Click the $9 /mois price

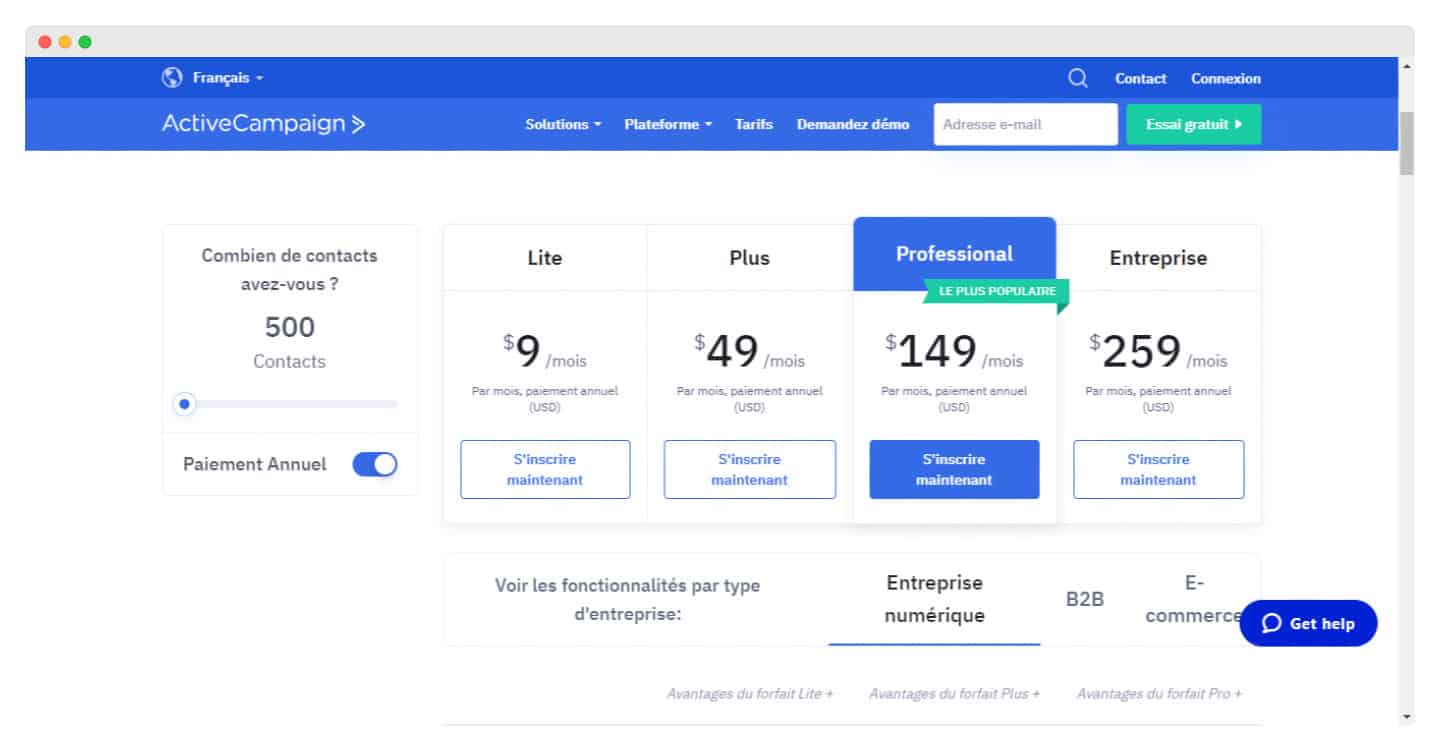click(x=545, y=351)
